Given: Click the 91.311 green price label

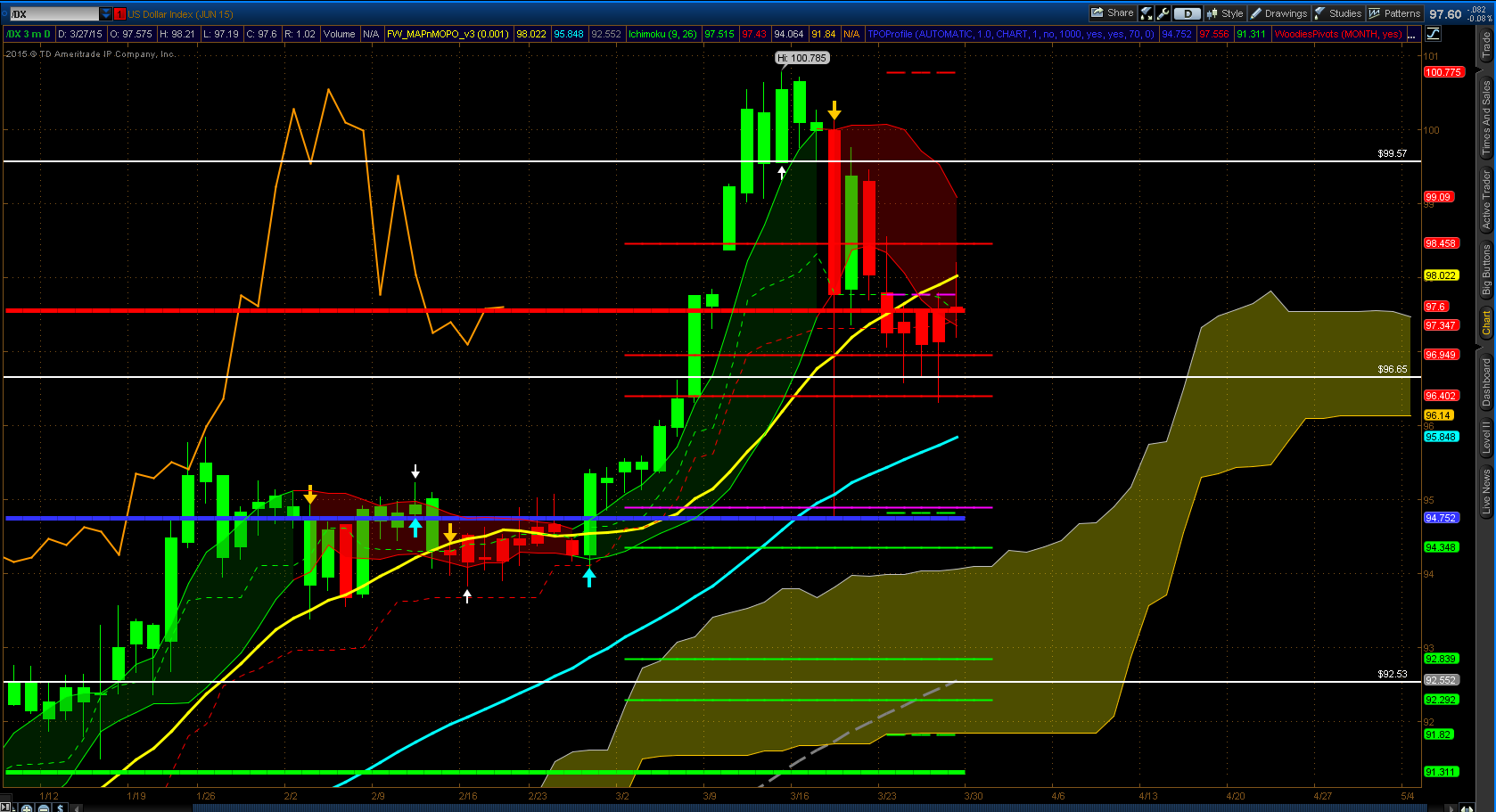Looking at the screenshot, I should 1441,772.
